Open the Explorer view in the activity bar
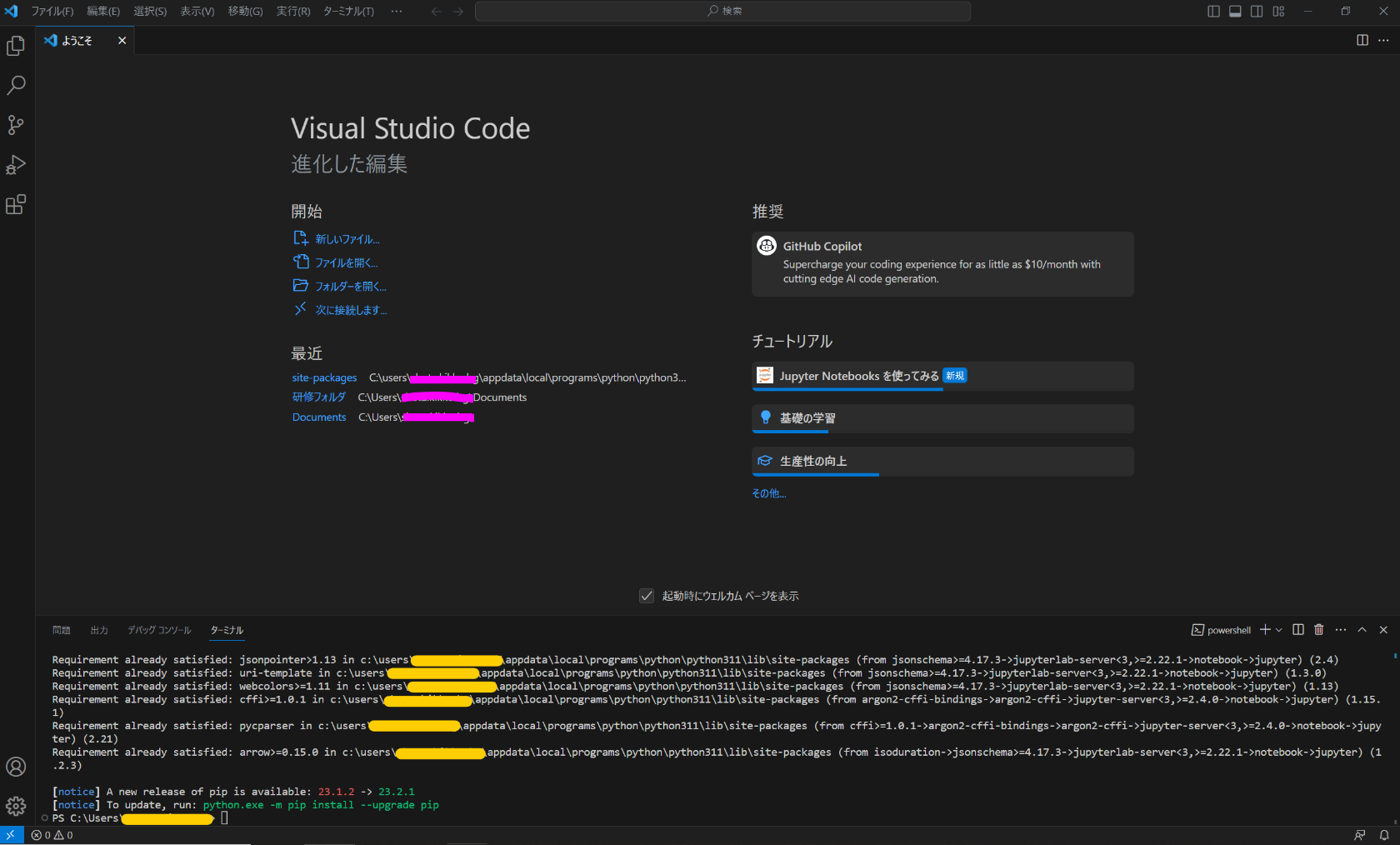This screenshot has height=845, width=1400. [16, 46]
